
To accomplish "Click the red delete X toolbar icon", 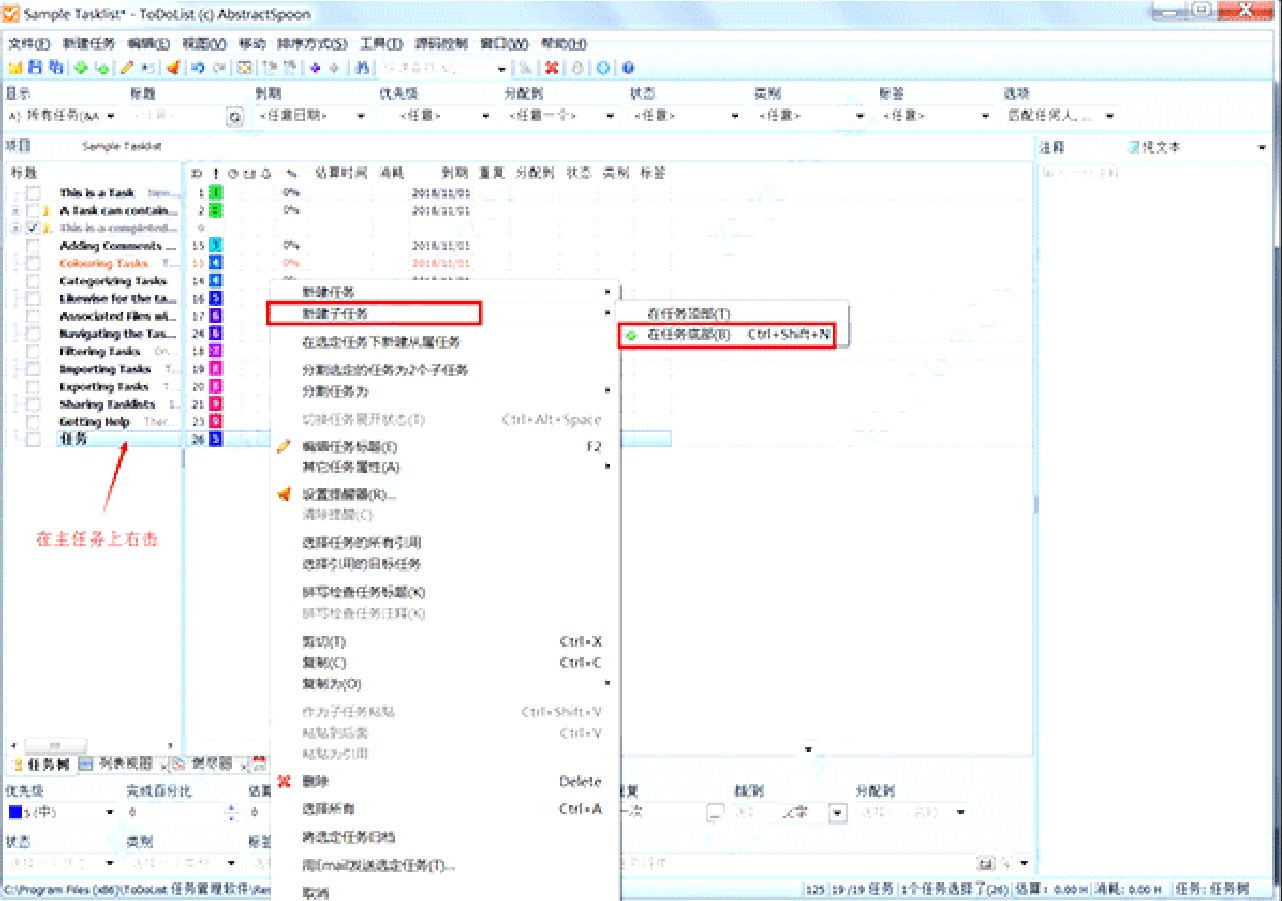I will point(551,68).
